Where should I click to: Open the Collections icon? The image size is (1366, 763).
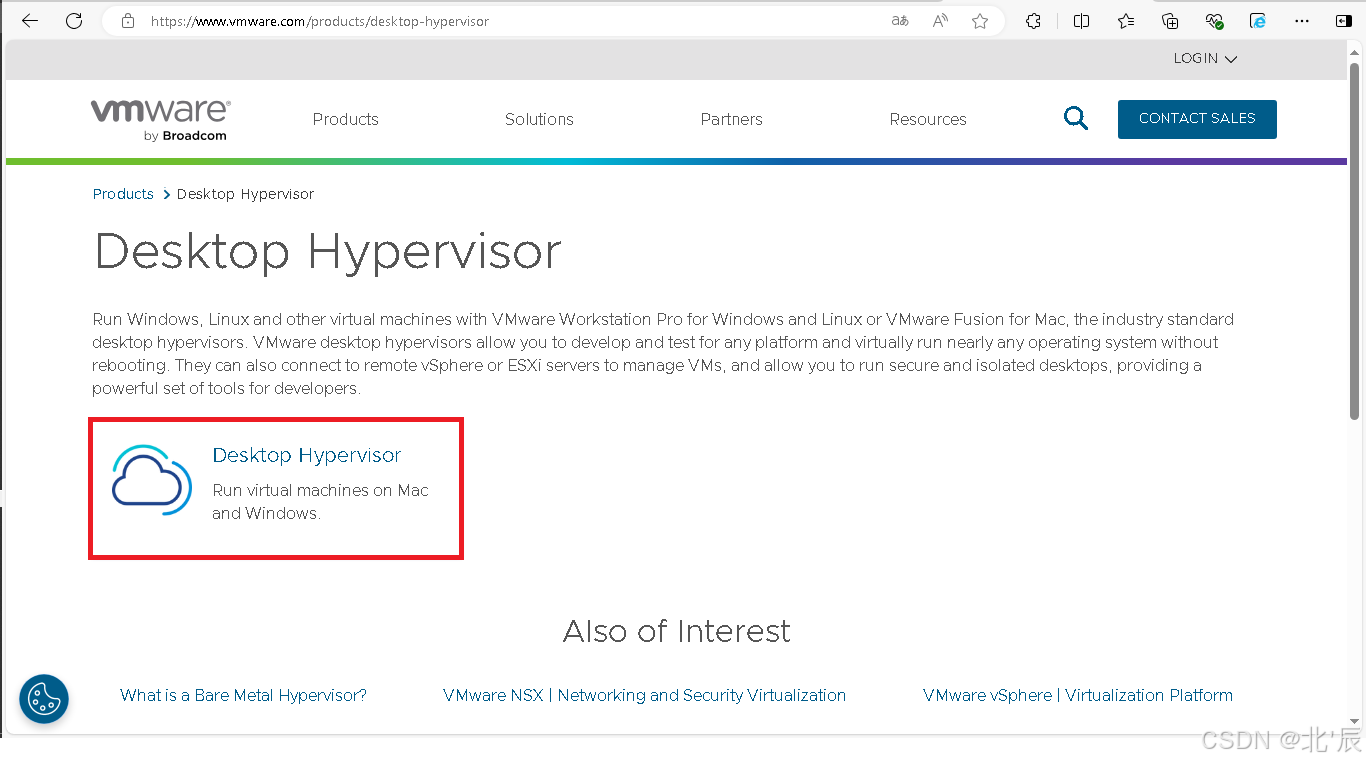click(x=1170, y=21)
